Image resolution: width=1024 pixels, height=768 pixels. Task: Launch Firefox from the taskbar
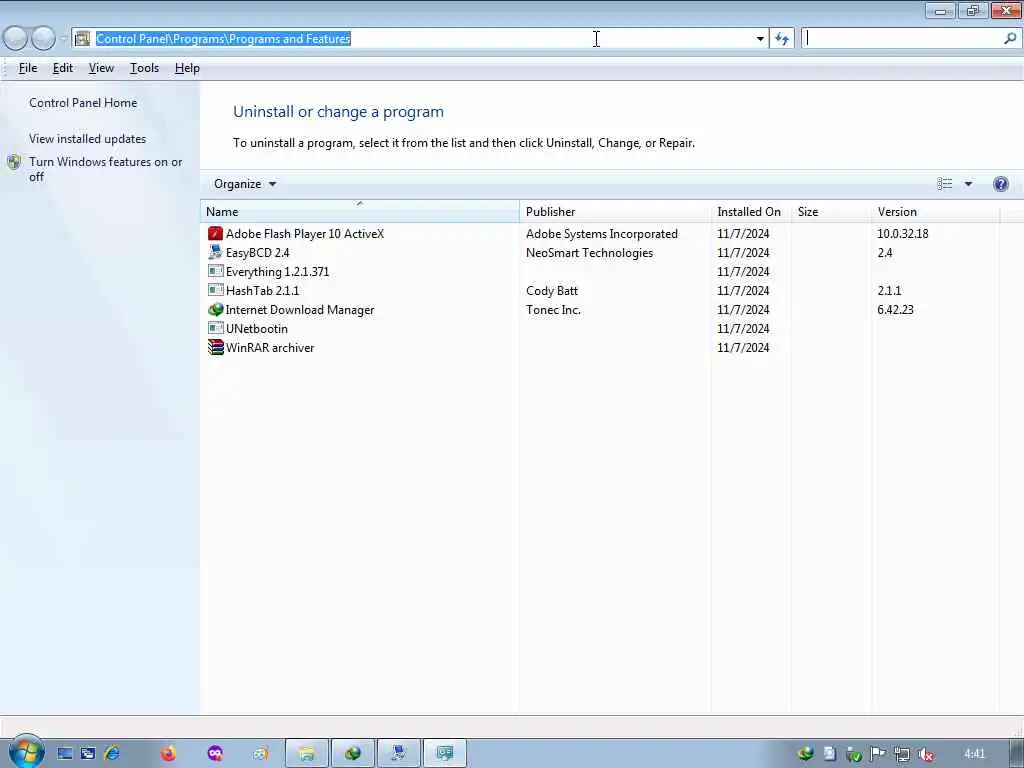click(168, 754)
